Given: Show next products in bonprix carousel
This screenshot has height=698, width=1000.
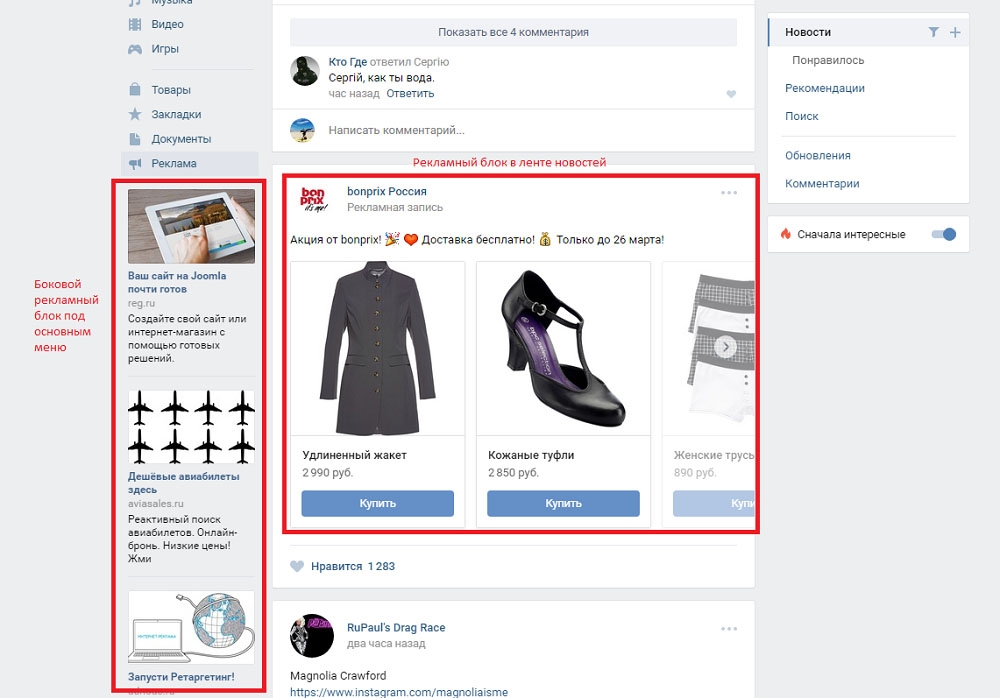Looking at the screenshot, I should click(x=725, y=347).
